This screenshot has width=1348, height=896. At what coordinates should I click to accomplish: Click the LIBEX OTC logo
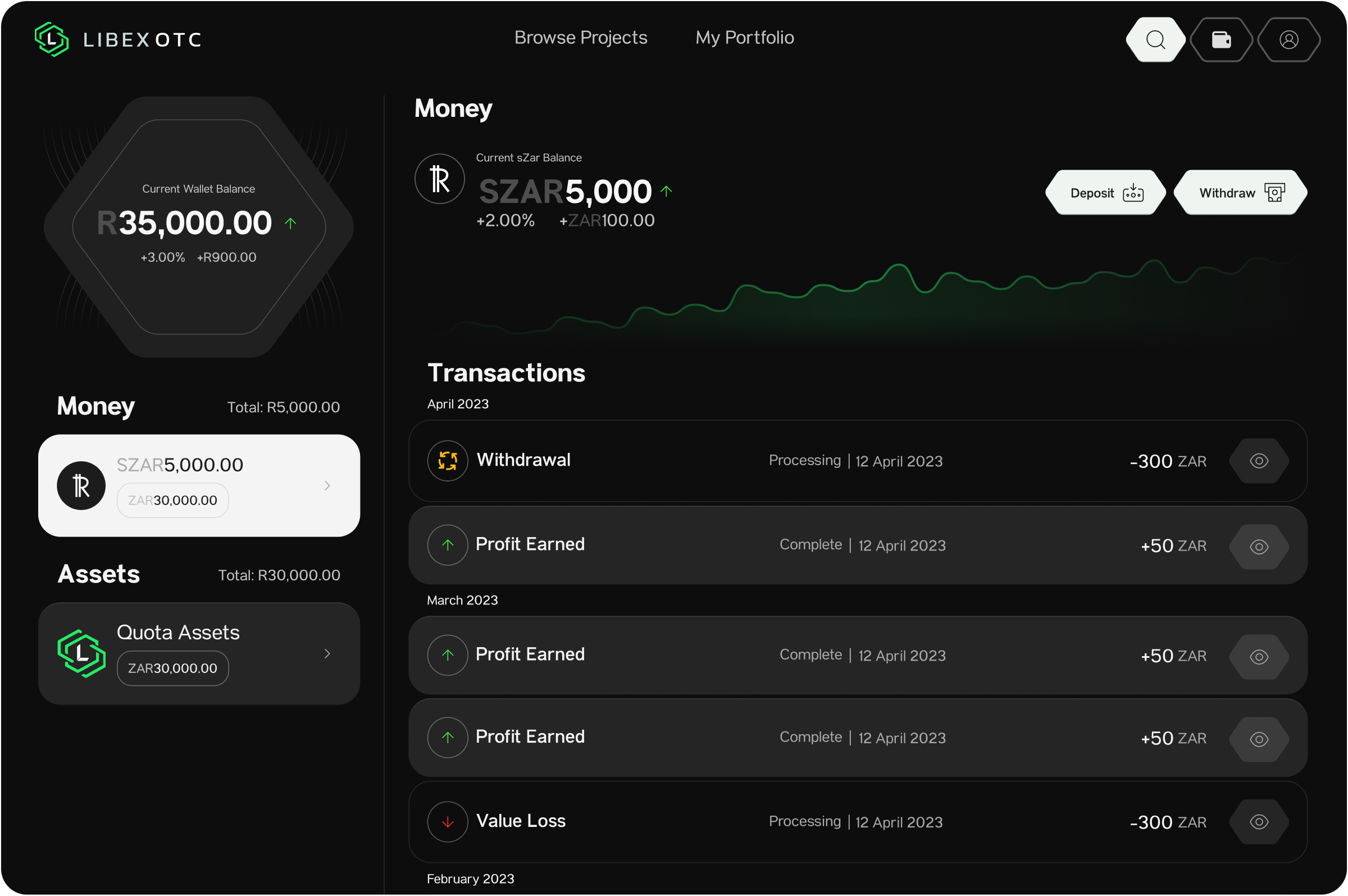(x=117, y=39)
